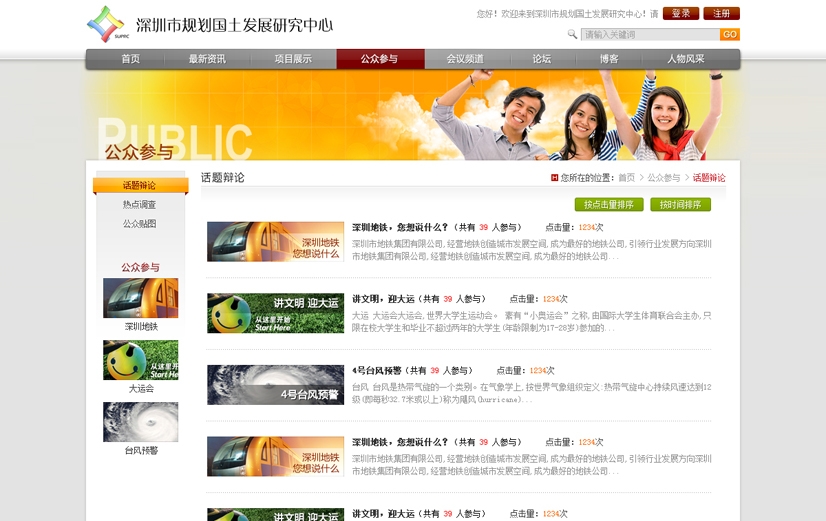Image resolution: width=826 pixels, height=521 pixels.
Task: Open the 人物风采 navigation tab
Action: click(686, 59)
